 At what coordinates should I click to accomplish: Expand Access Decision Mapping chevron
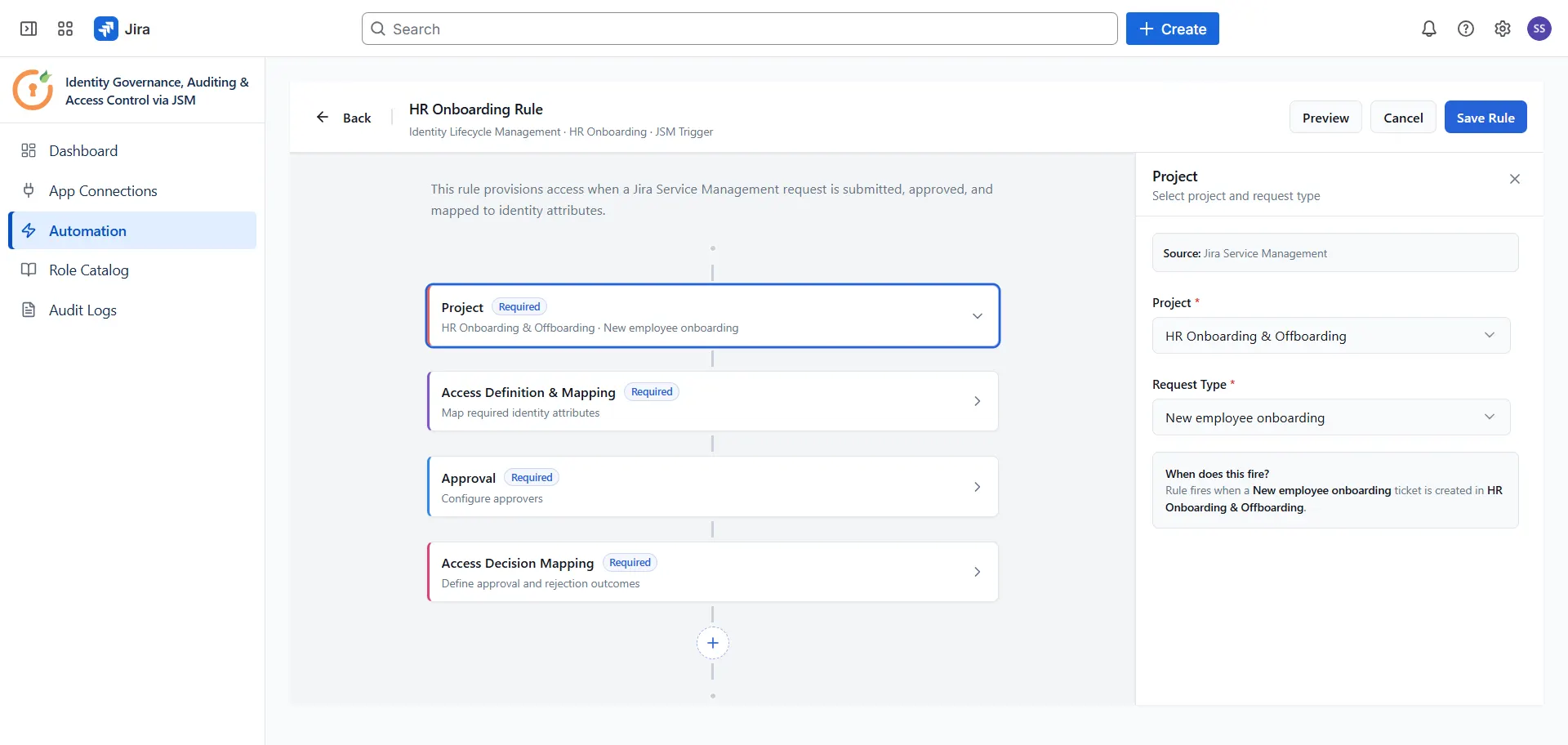click(978, 572)
